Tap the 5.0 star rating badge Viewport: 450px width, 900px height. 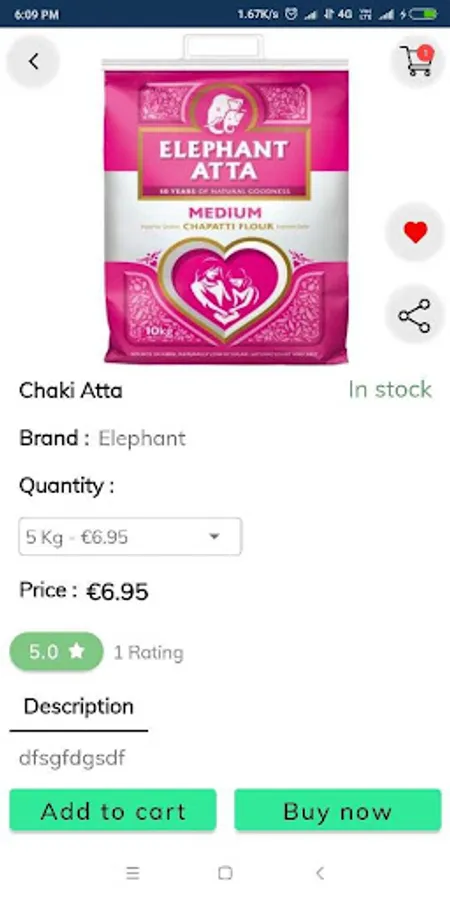pos(57,651)
